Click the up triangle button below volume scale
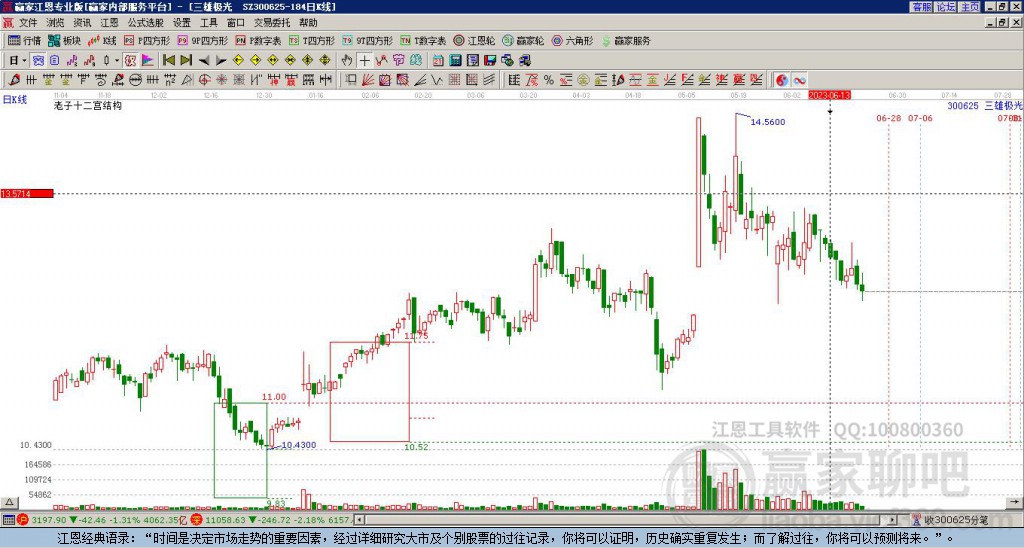This screenshot has width=1024, height=548. [x=8, y=503]
